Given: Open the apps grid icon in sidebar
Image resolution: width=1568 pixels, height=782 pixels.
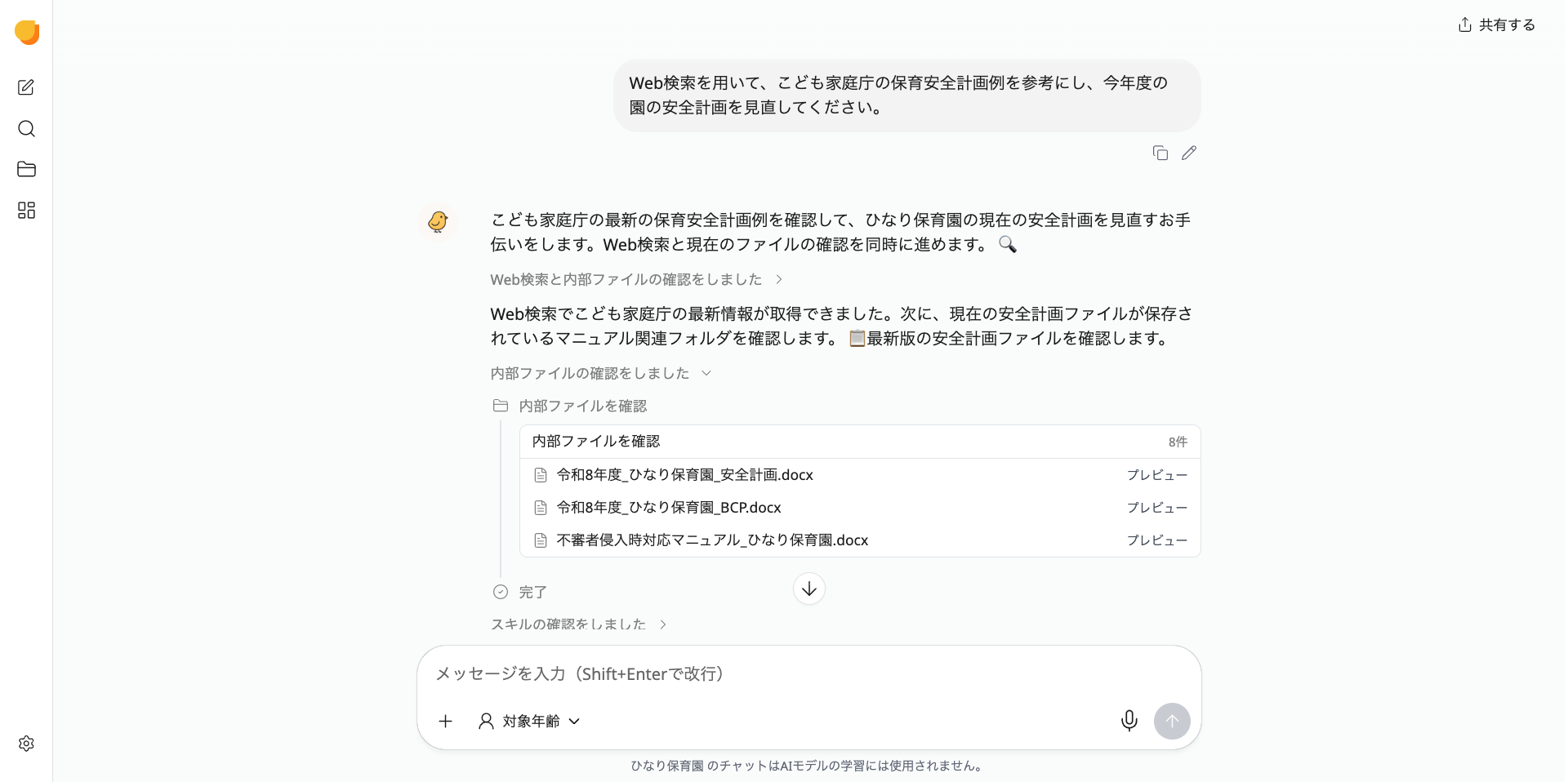Looking at the screenshot, I should pyautogui.click(x=26, y=211).
